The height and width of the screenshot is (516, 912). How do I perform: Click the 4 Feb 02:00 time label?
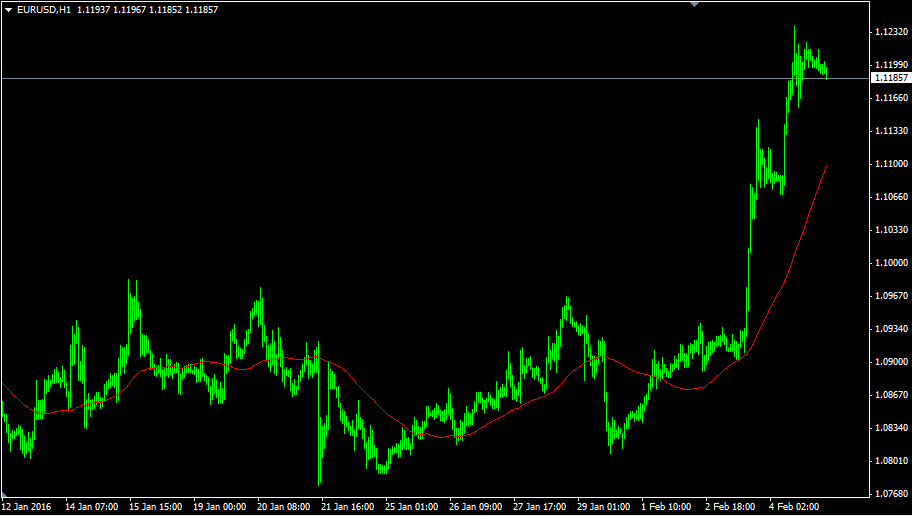[x=794, y=507]
